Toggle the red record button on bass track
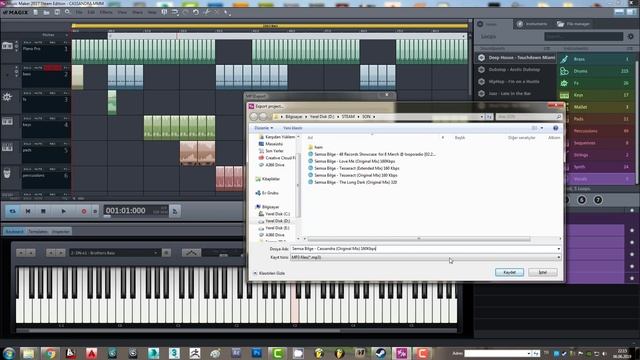Screen dimensions: 640x360 coord(53,68)
